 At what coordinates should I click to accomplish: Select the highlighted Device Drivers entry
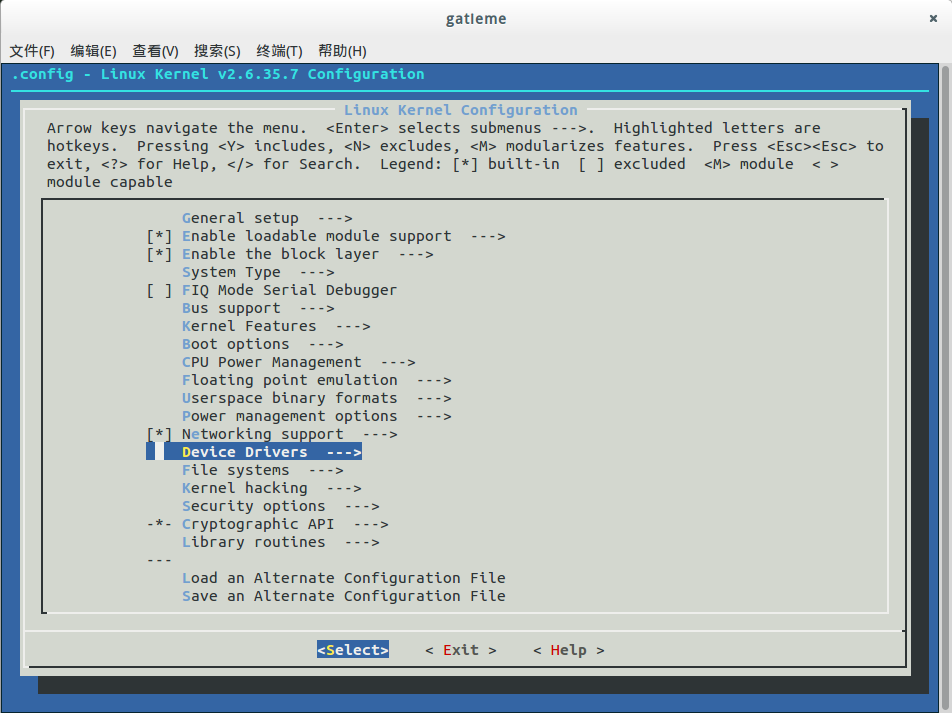click(254, 452)
